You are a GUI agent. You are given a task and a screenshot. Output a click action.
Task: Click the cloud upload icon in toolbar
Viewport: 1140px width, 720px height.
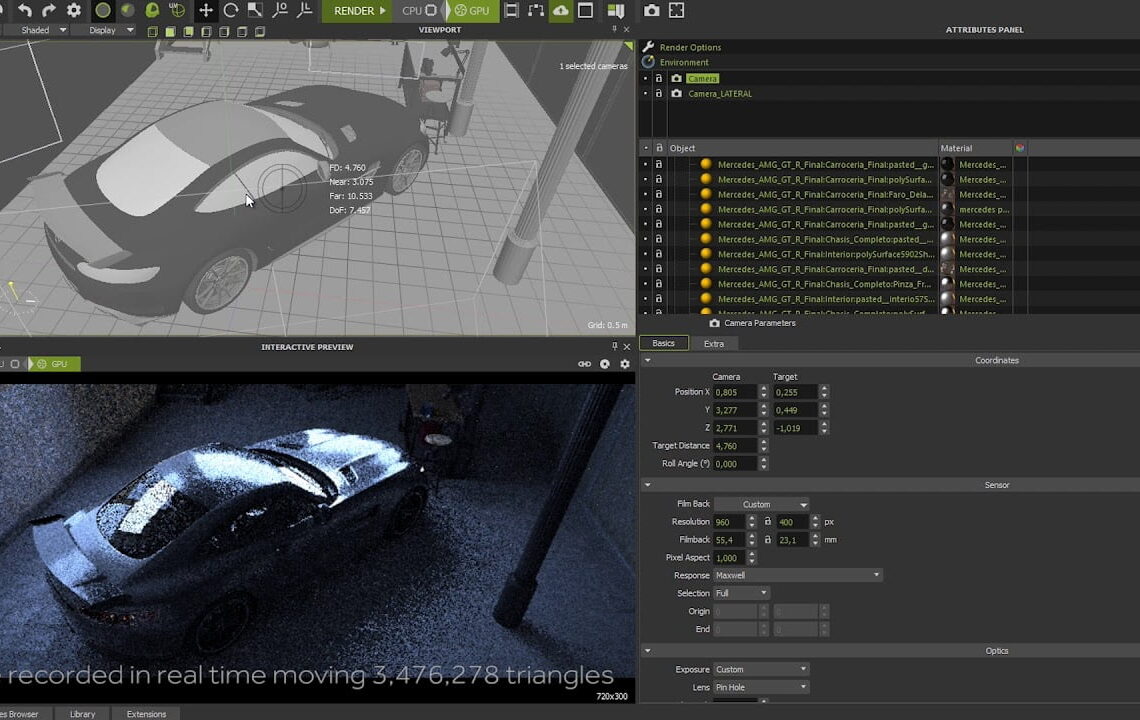tap(561, 11)
